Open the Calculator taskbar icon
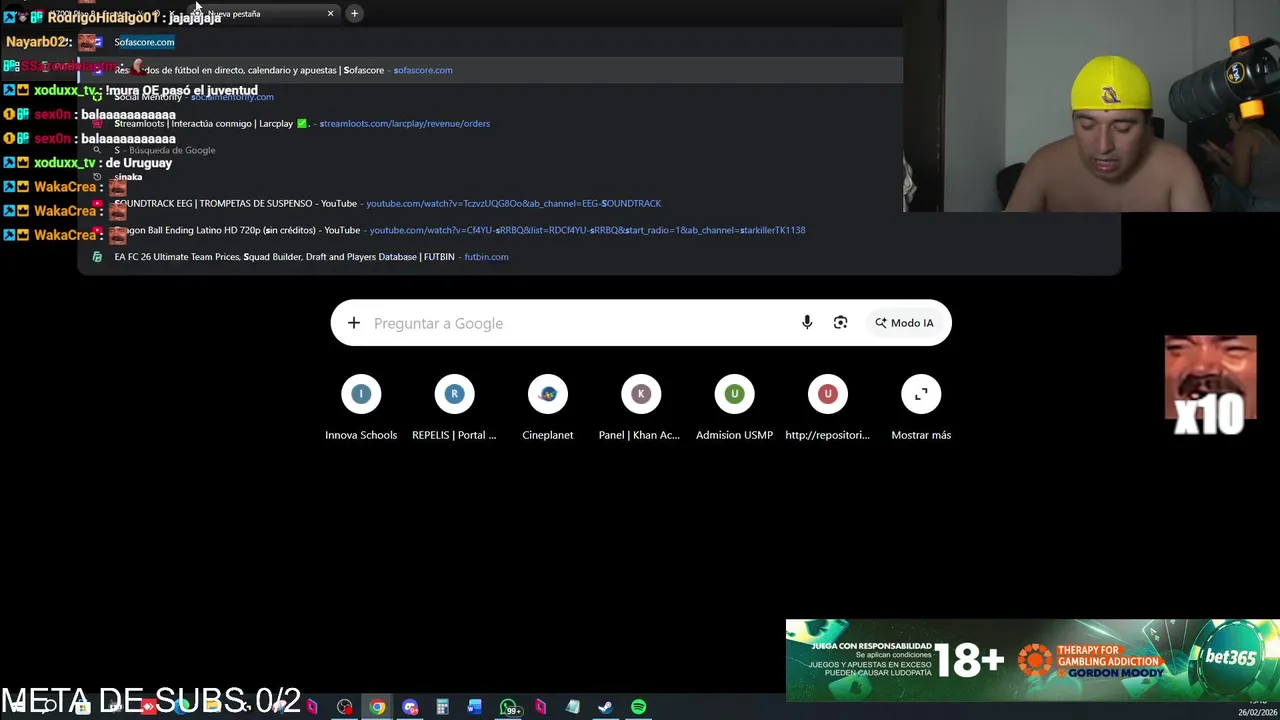Image resolution: width=1280 pixels, height=720 pixels. (x=442, y=707)
